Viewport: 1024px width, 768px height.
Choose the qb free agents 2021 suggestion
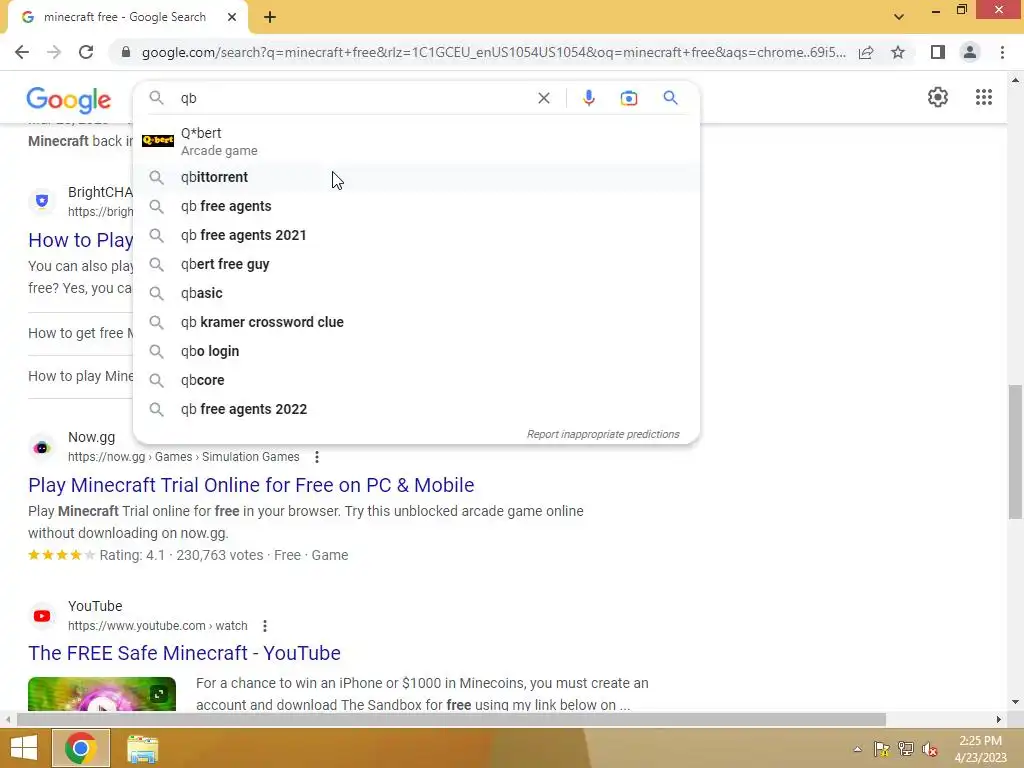pyautogui.click(x=416, y=235)
